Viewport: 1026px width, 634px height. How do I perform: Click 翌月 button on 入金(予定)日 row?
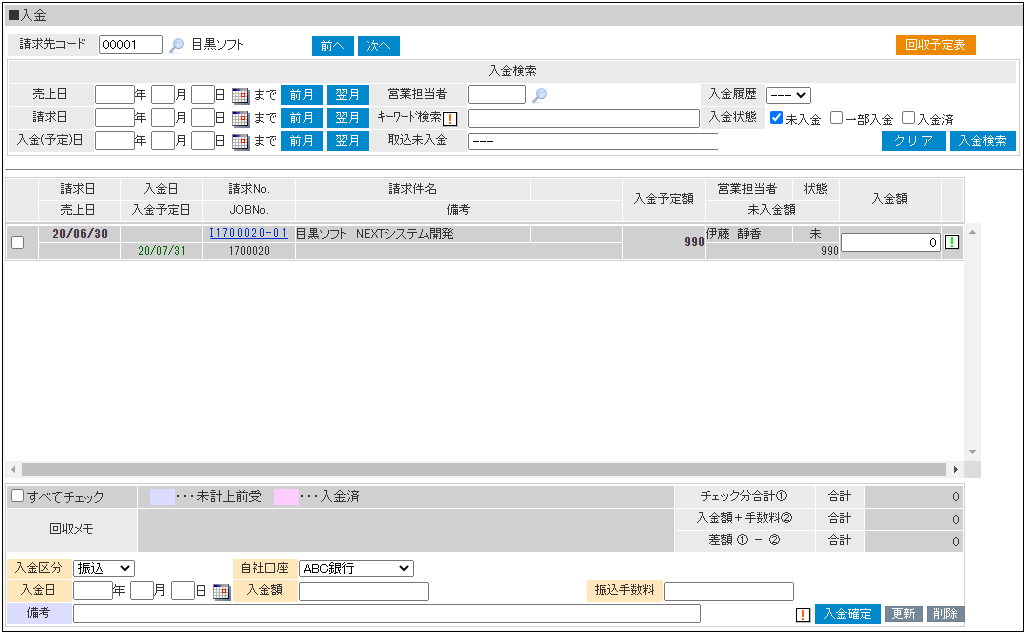point(347,141)
